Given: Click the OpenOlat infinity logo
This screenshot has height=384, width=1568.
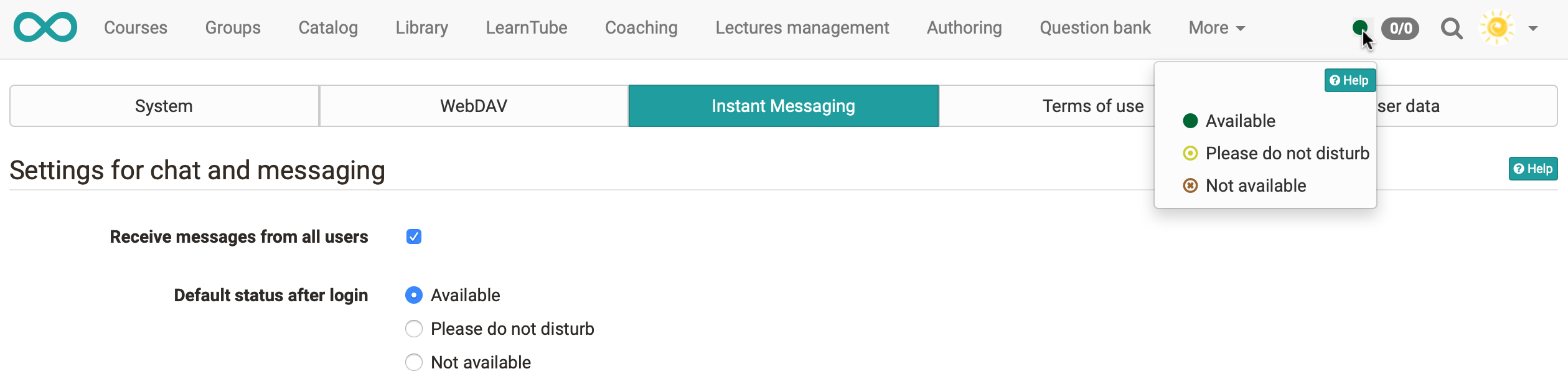Looking at the screenshot, I should 45,27.
